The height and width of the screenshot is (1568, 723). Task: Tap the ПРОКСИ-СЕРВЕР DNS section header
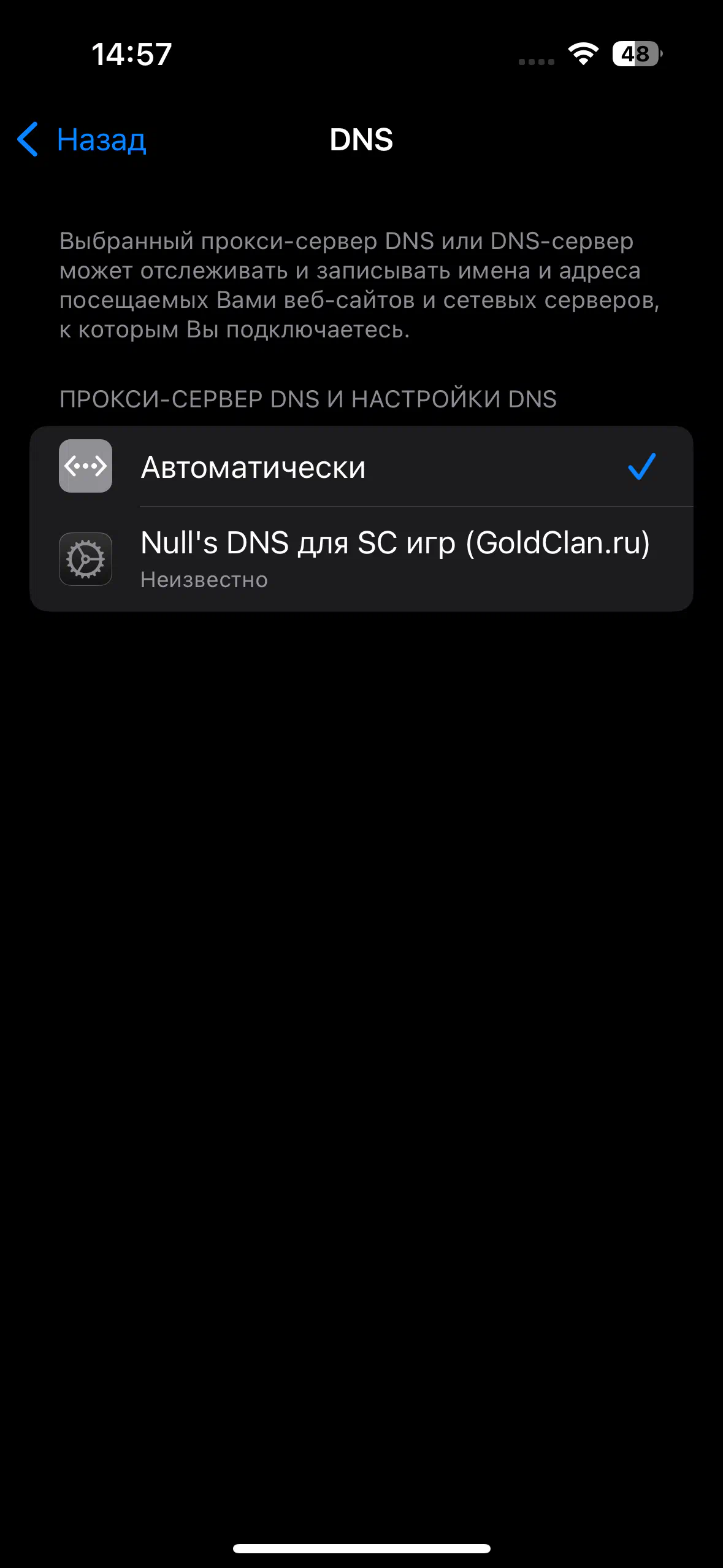pyautogui.click(x=308, y=399)
